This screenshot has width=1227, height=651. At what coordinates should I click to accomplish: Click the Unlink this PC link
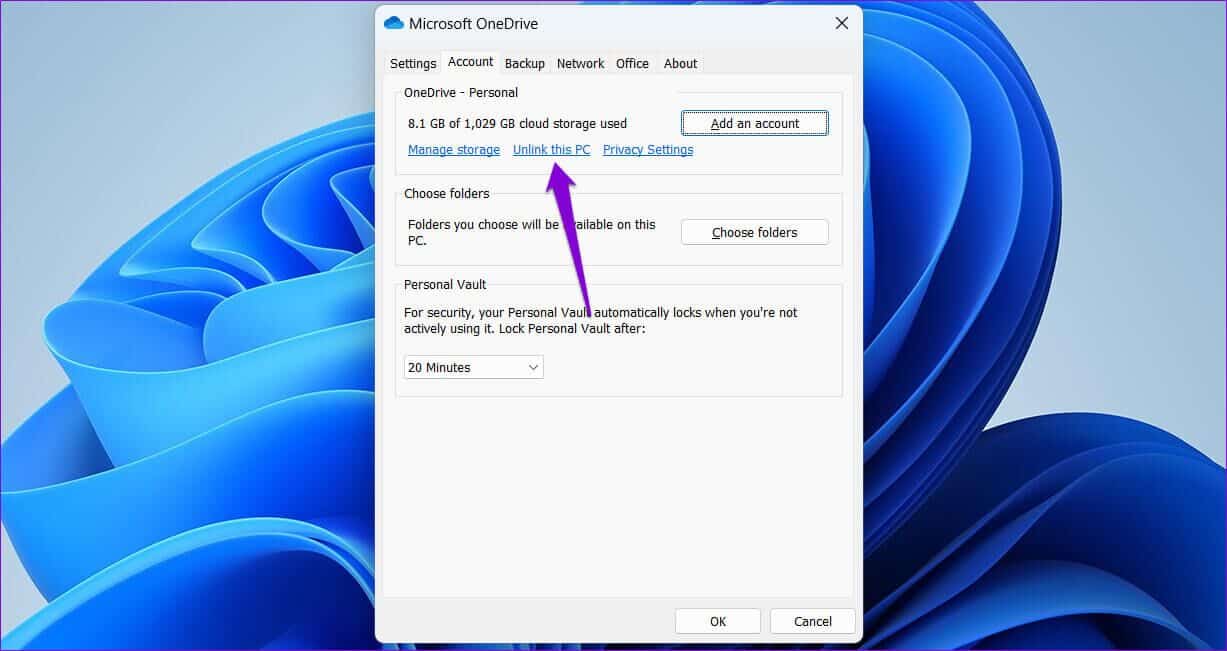(x=551, y=150)
